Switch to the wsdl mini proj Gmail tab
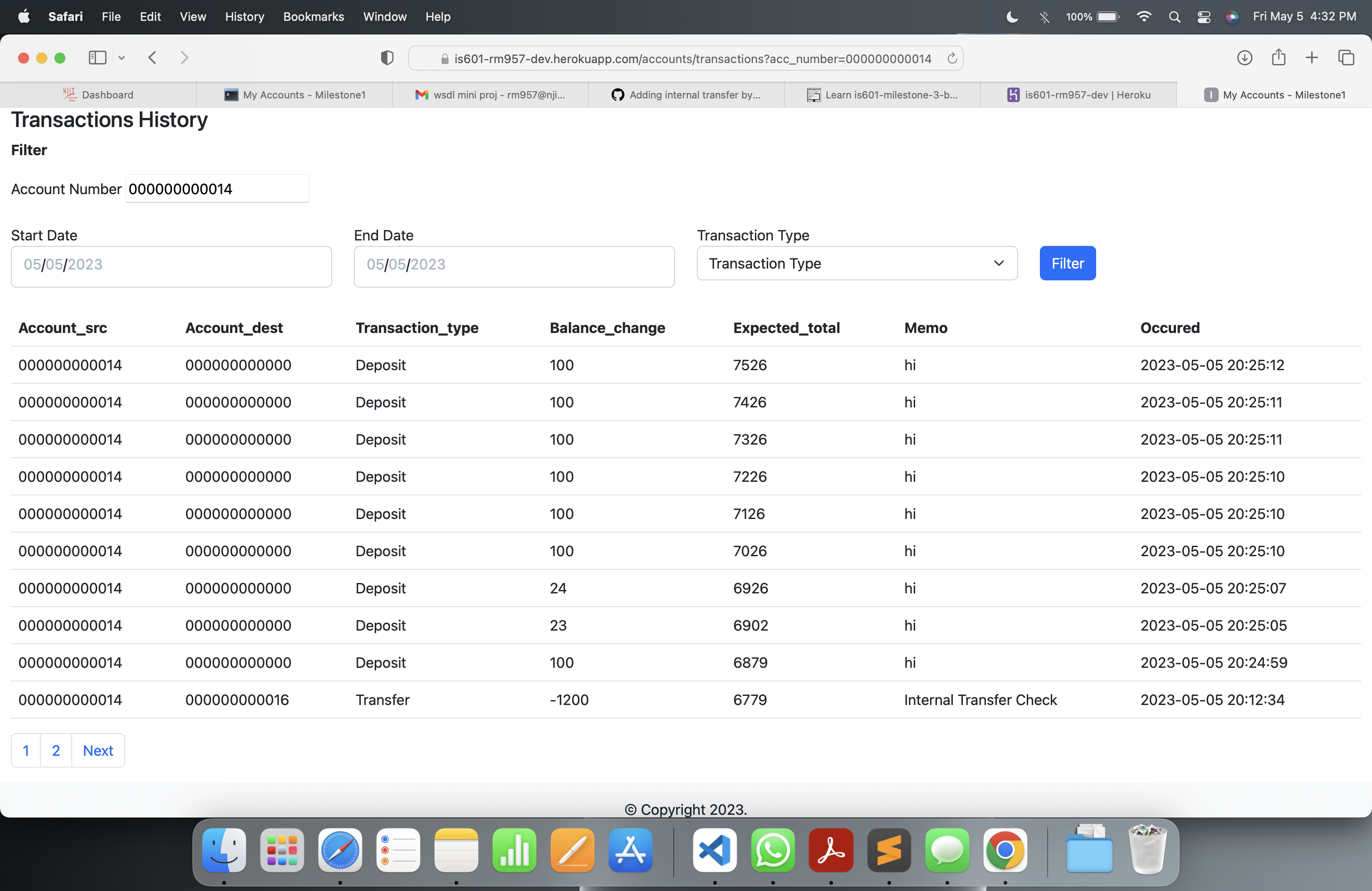 pos(490,94)
